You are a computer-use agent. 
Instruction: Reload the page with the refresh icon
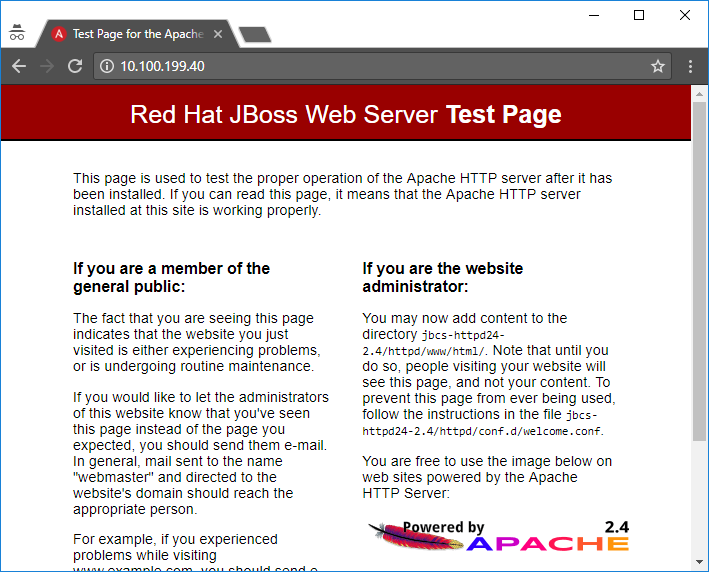pos(75,66)
